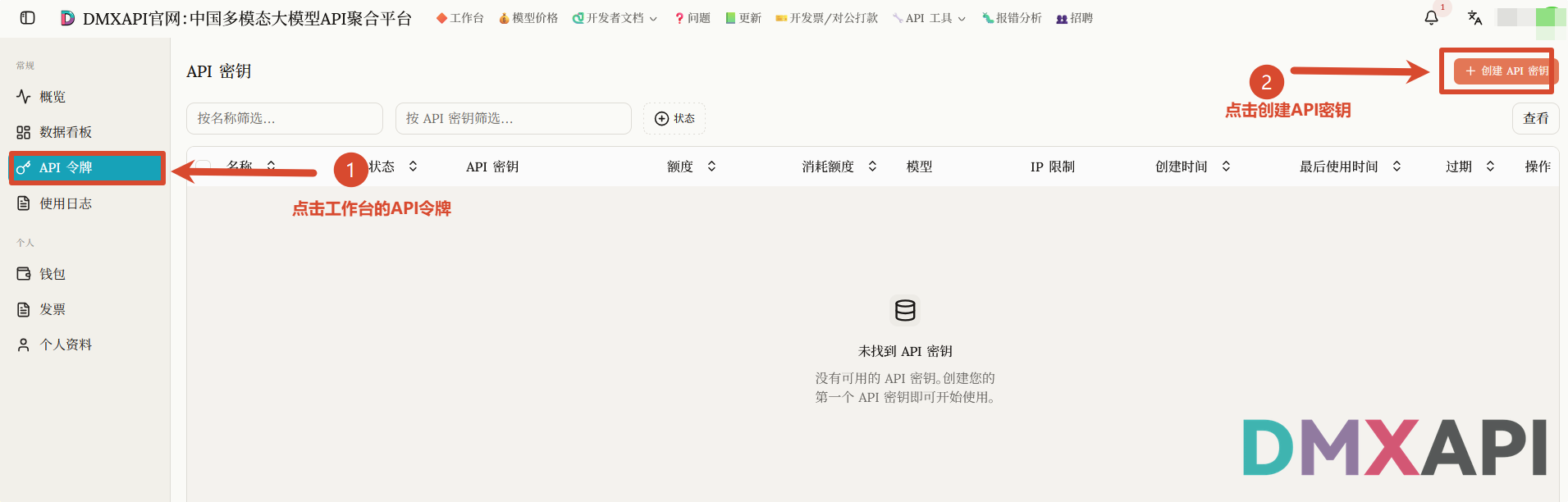Image resolution: width=1568 pixels, height=502 pixels.
Task: Open the 状态 filter button
Action: pyautogui.click(x=674, y=118)
